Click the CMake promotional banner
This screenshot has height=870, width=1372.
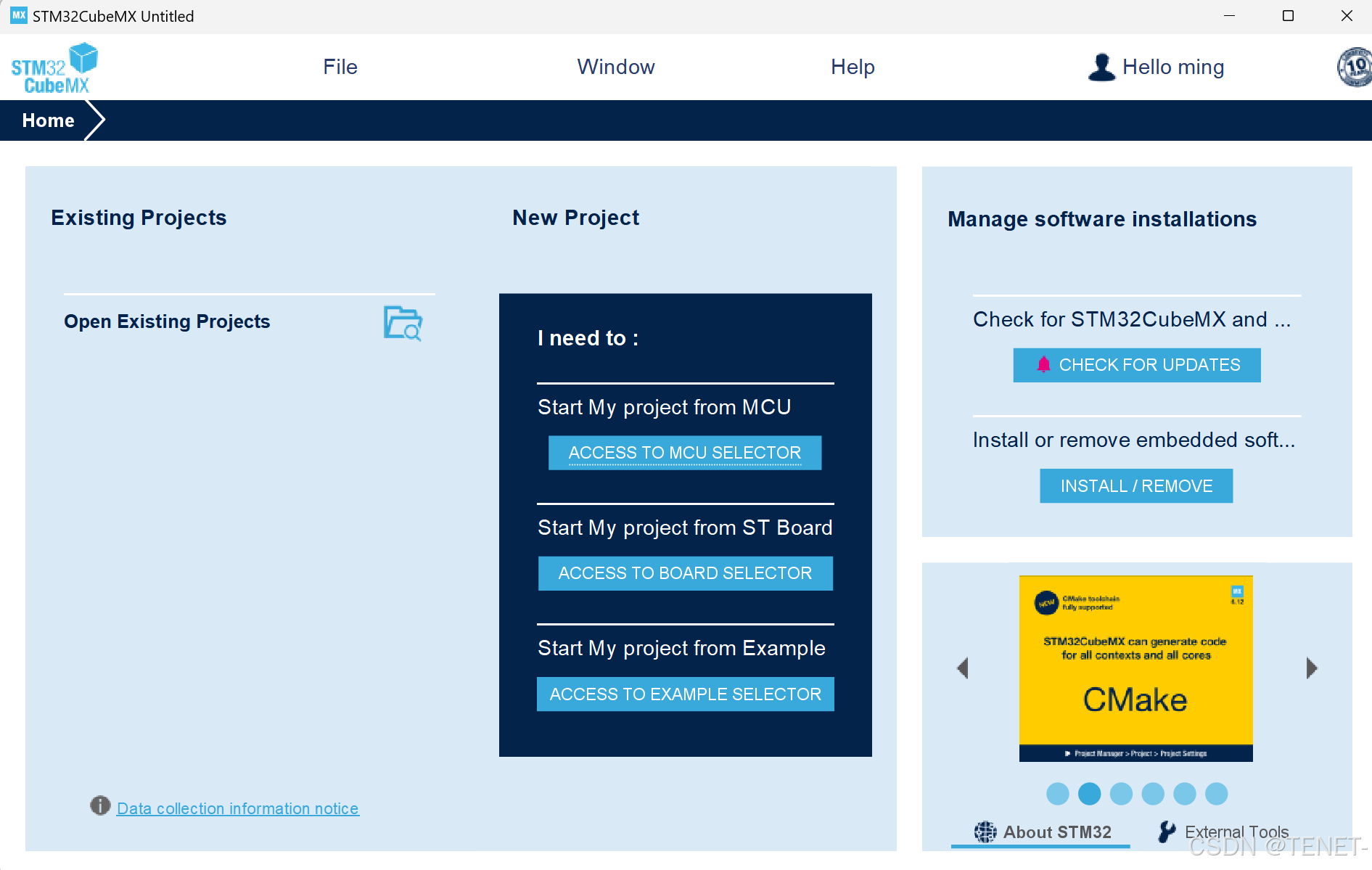[1135, 668]
